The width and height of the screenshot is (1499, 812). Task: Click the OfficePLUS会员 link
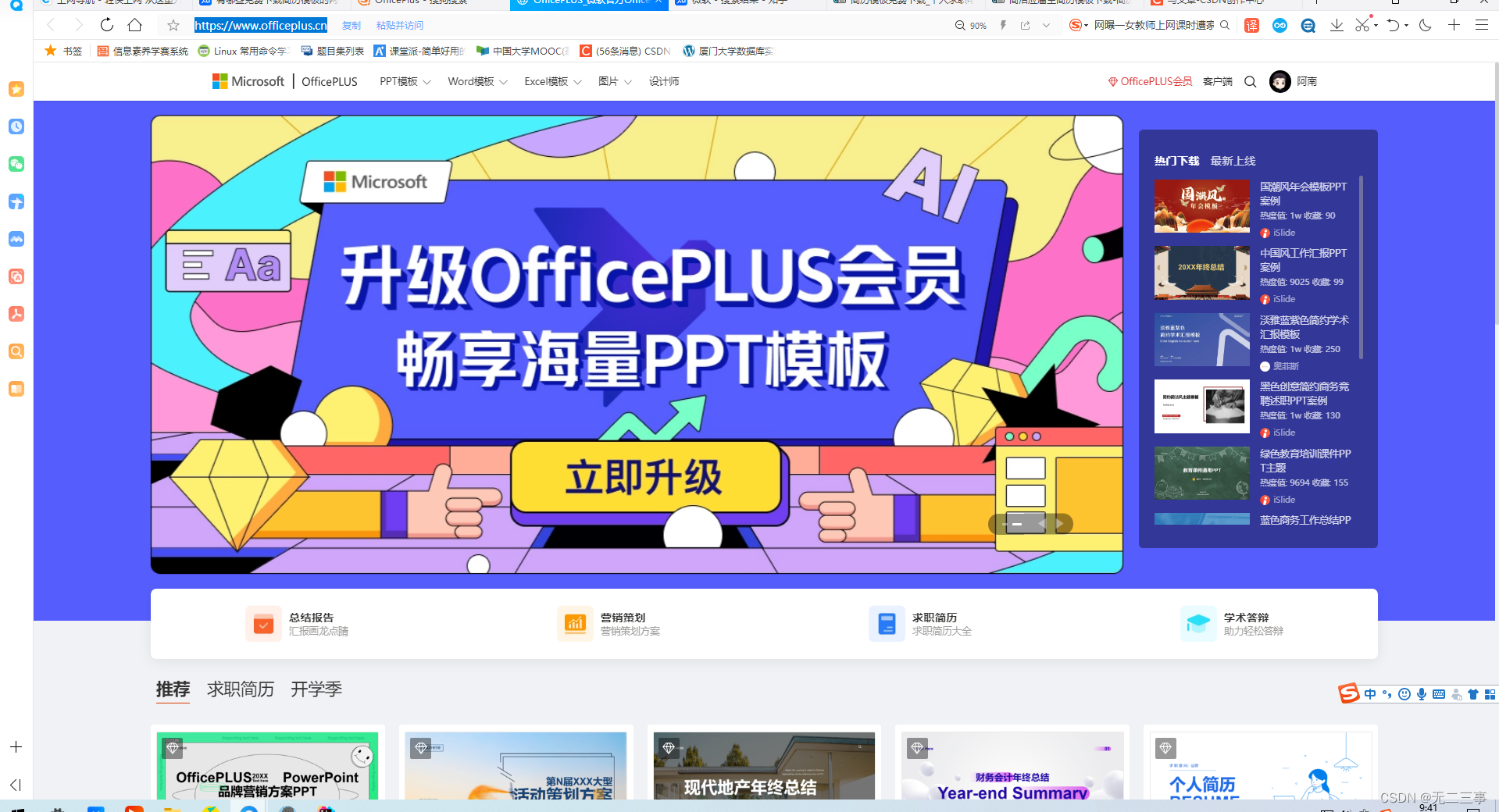point(1150,81)
